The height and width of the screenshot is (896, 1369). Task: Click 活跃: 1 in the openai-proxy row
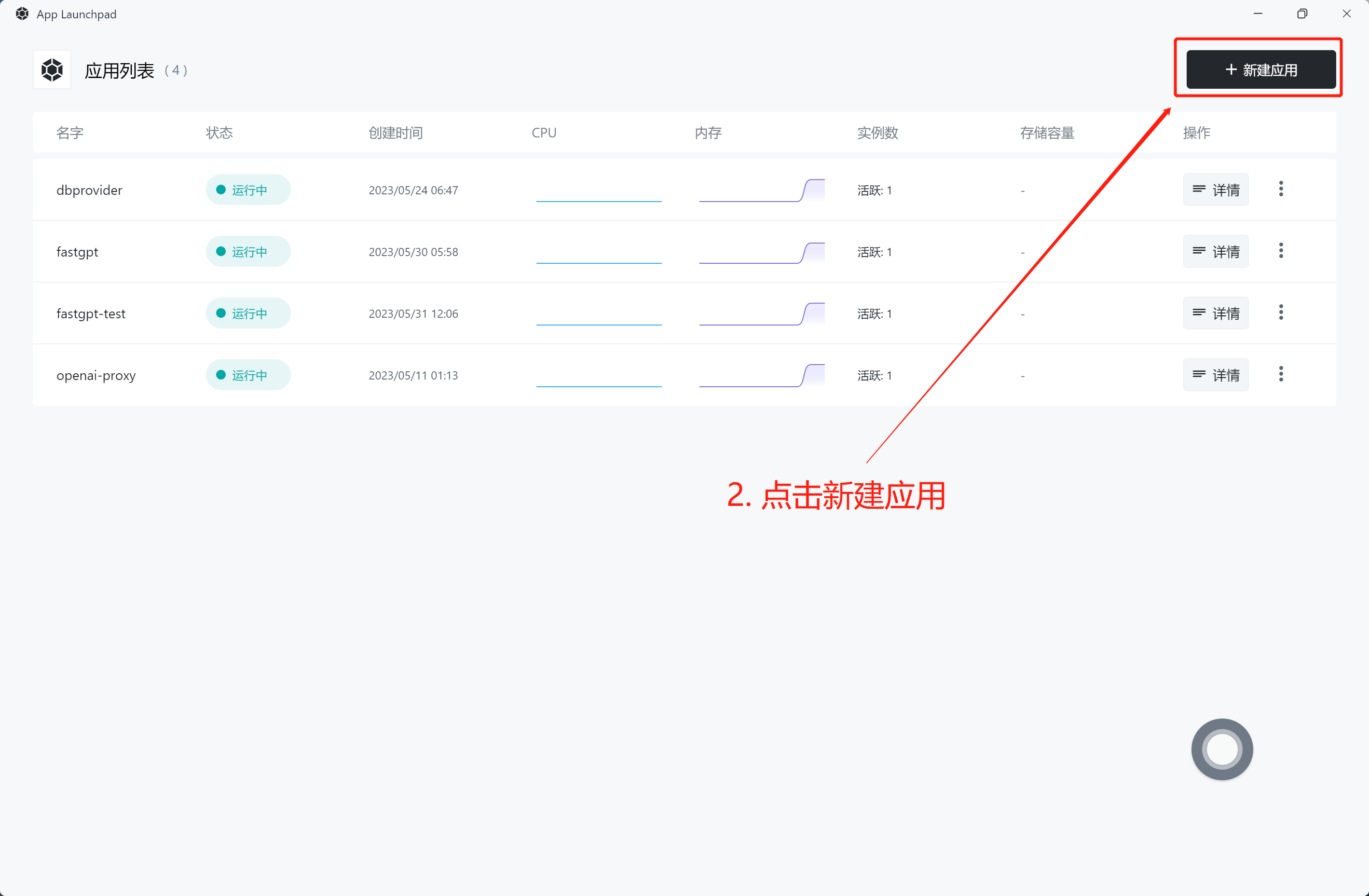pyautogui.click(x=875, y=376)
